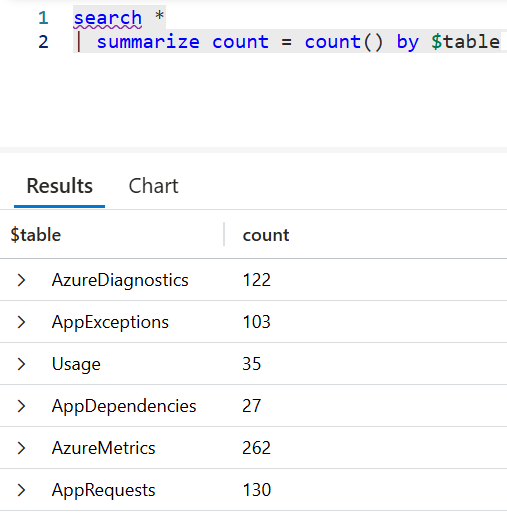Expand the Usage row chevron
507x520 pixels.
pos(21,364)
